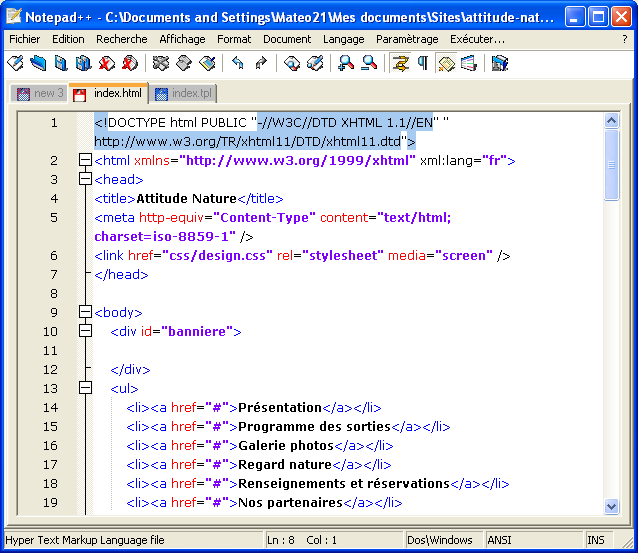638x553 pixels.
Task: Click the Undo arrow icon
Action: pyautogui.click(x=238, y=63)
